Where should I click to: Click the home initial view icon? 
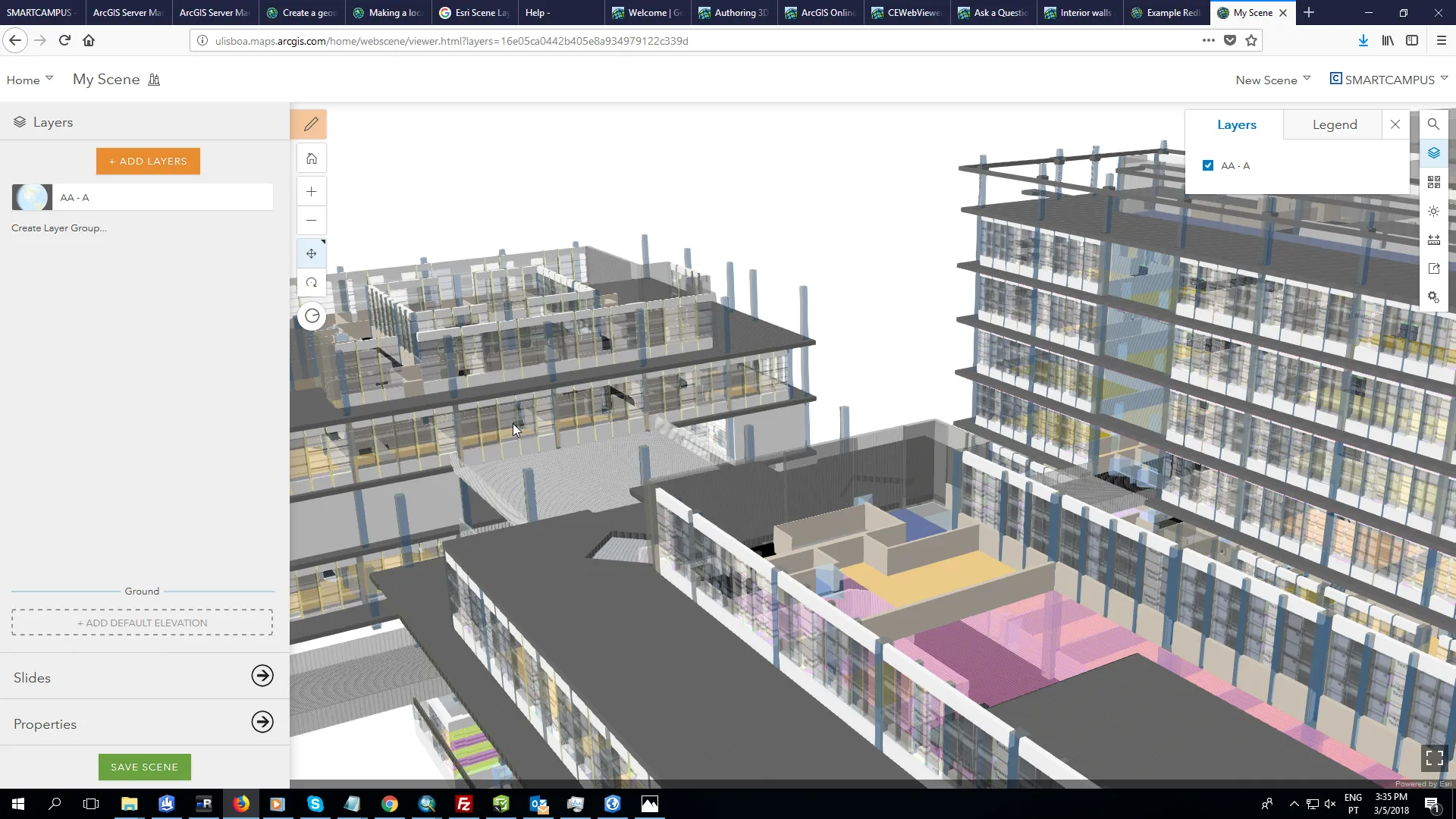click(x=311, y=158)
